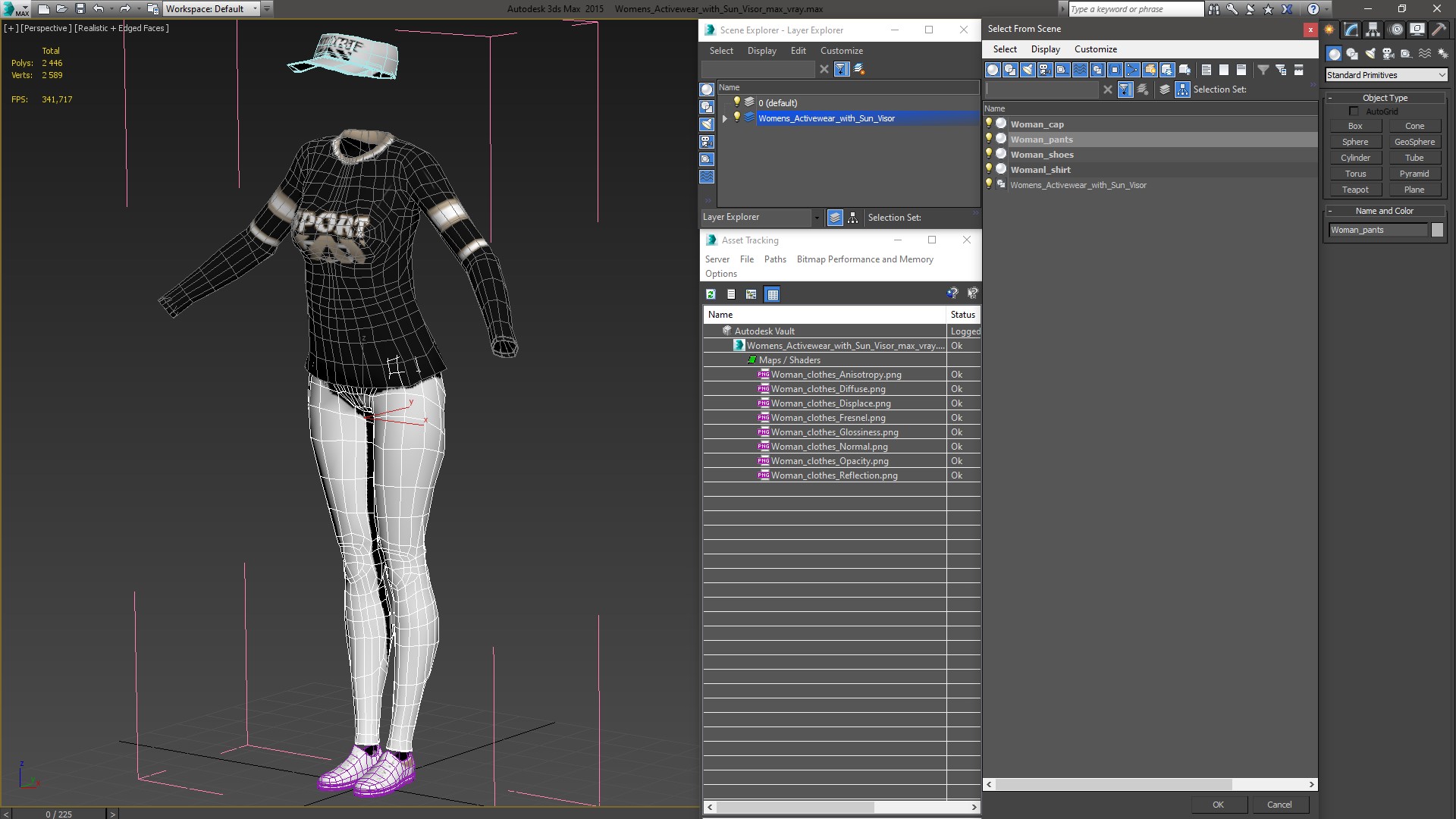Click table view icon in Asset Tracking toolbar
Screen dimensions: 1456x819
772,294
